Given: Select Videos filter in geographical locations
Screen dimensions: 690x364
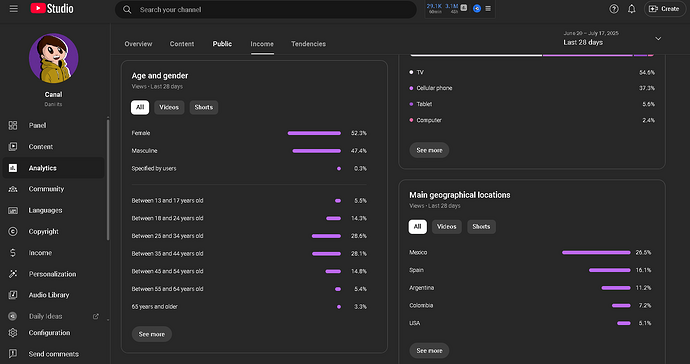Looking at the screenshot, I should (447, 227).
